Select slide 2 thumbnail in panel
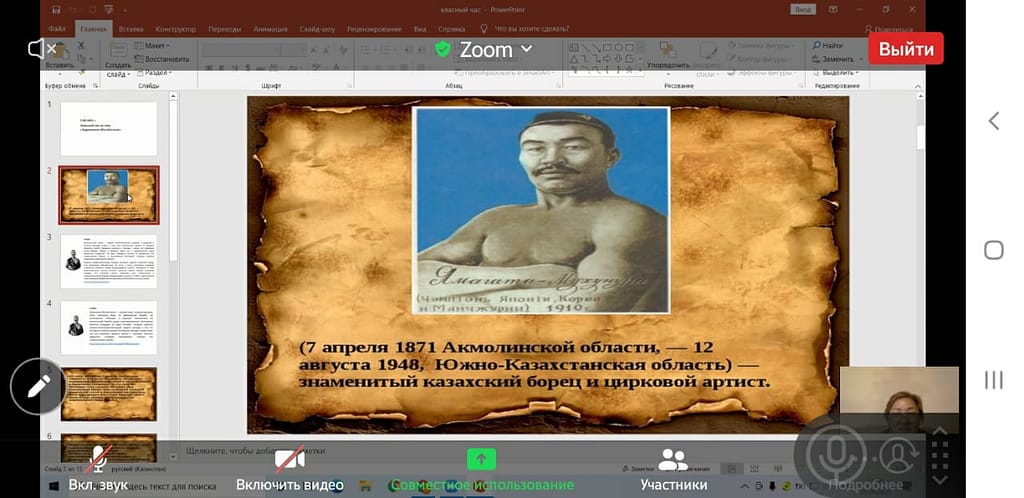 [108, 195]
